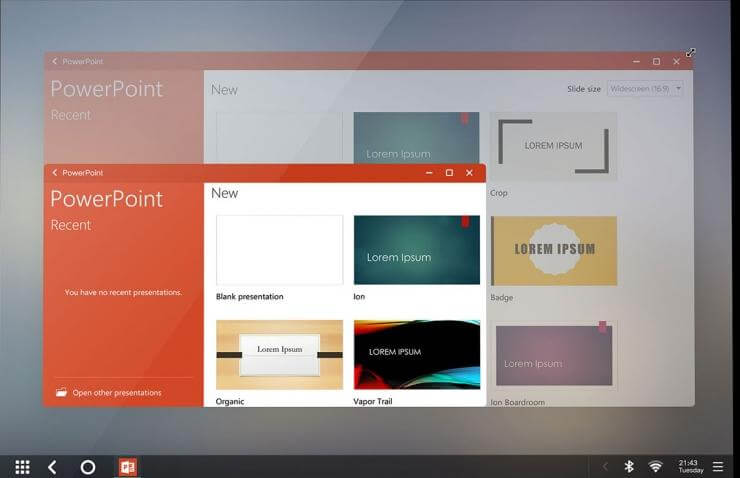Tap the taskbar back arrow

click(x=52, y=467)
